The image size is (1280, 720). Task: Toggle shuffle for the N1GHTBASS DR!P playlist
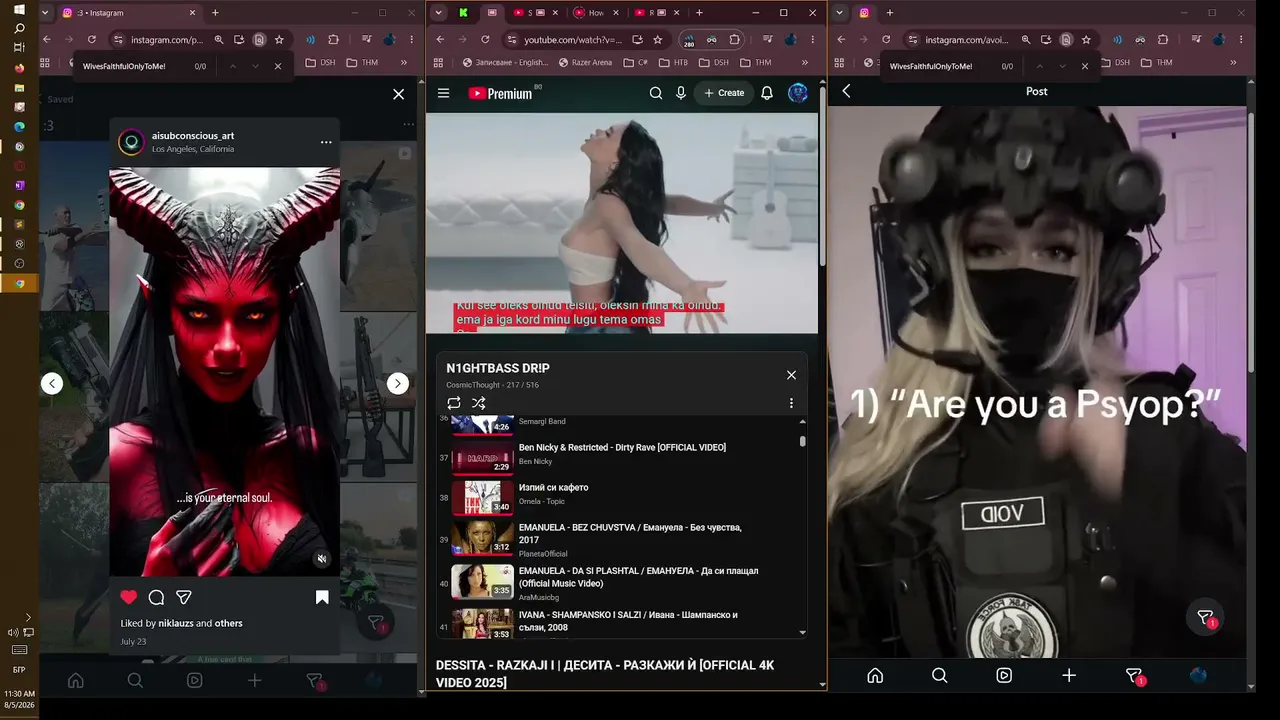[479, 403]
